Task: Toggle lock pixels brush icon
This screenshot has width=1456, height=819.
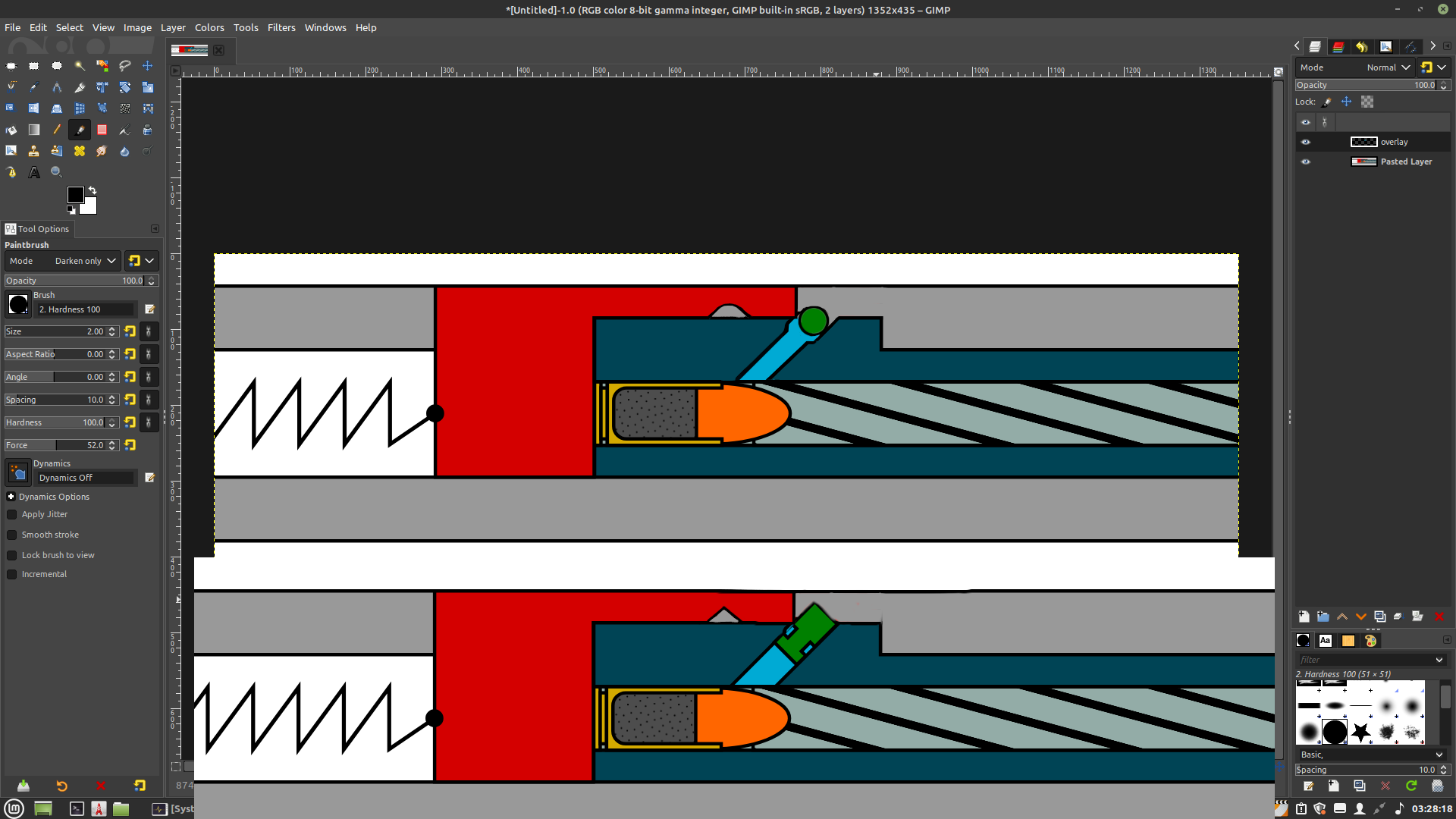Action: (1327, 102)
